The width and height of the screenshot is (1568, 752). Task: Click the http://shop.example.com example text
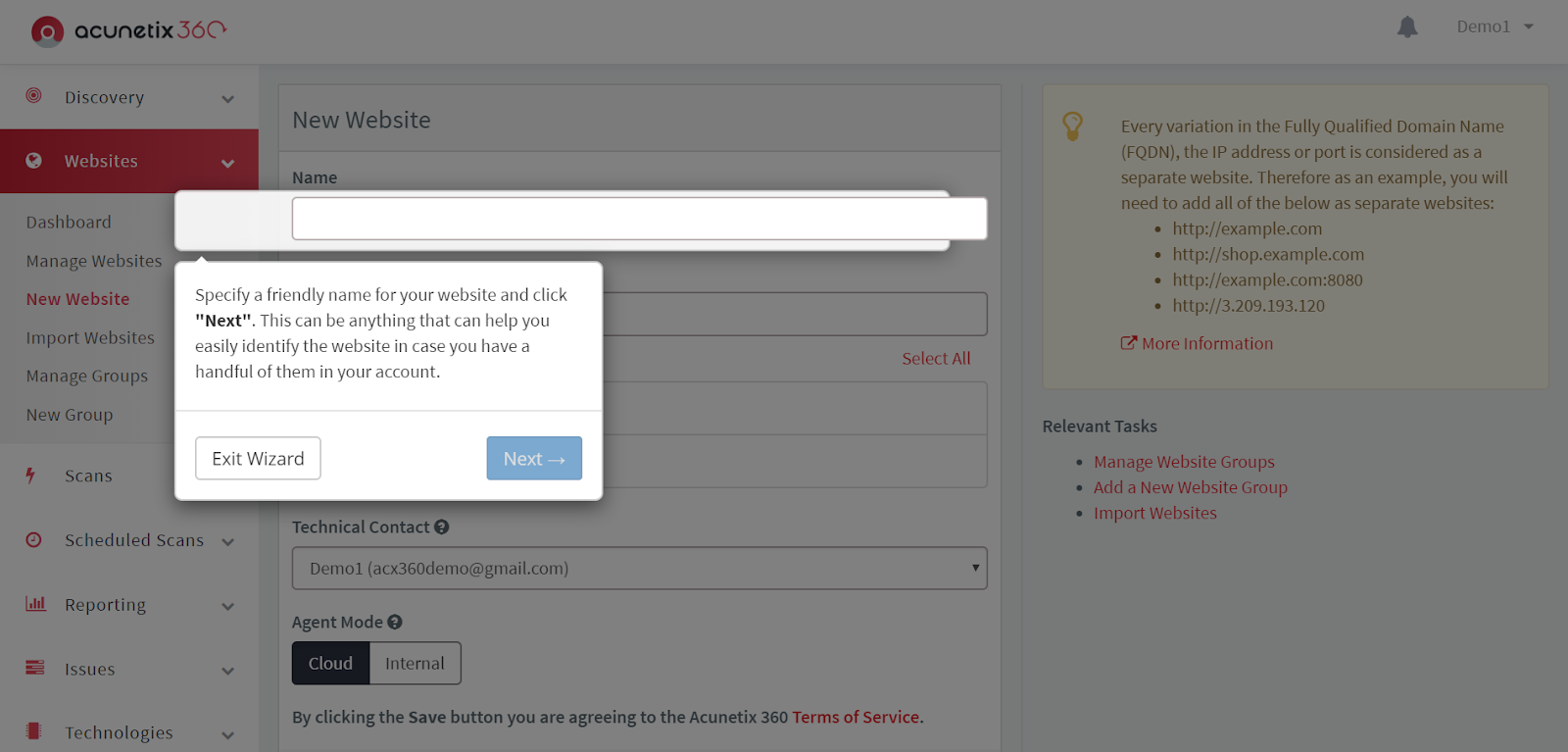[x=1268, y=254]
